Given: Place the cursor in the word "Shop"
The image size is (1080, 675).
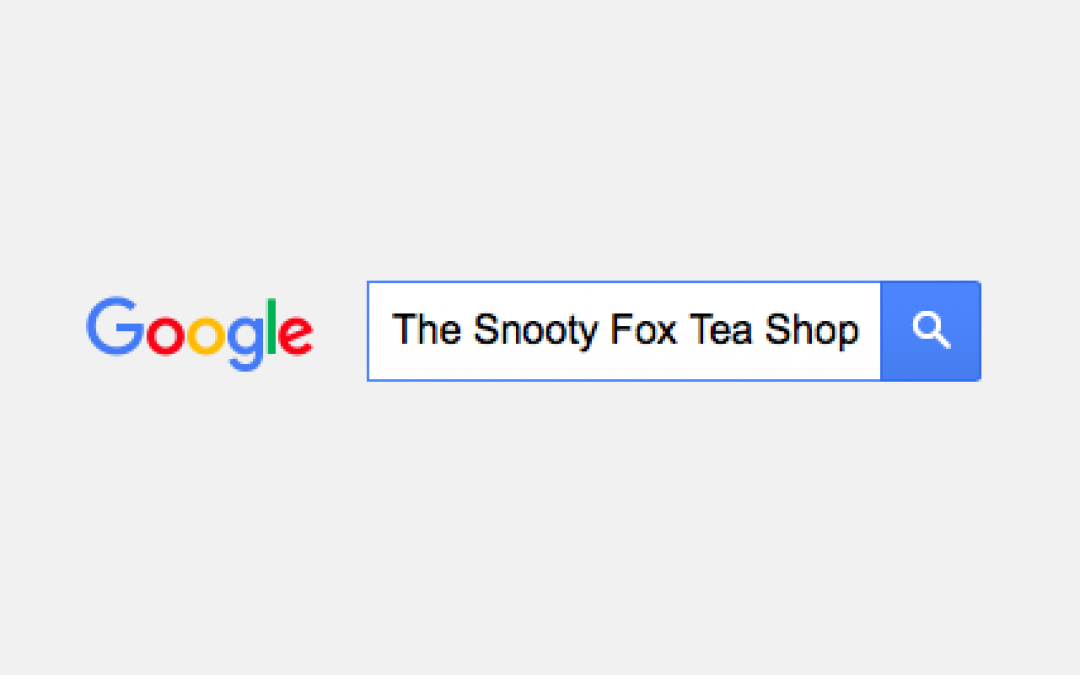Looking at the screenshot, I should 812,331.
